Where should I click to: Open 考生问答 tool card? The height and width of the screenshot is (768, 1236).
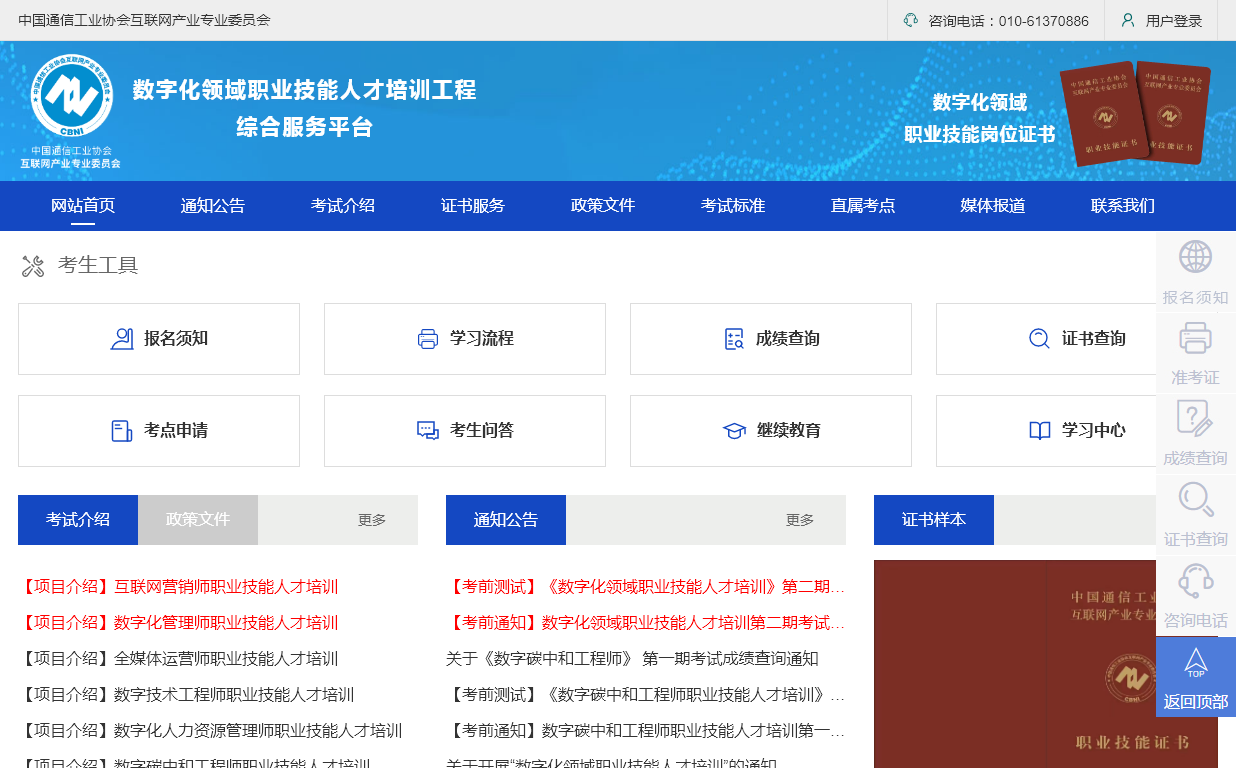pos(465,431)
